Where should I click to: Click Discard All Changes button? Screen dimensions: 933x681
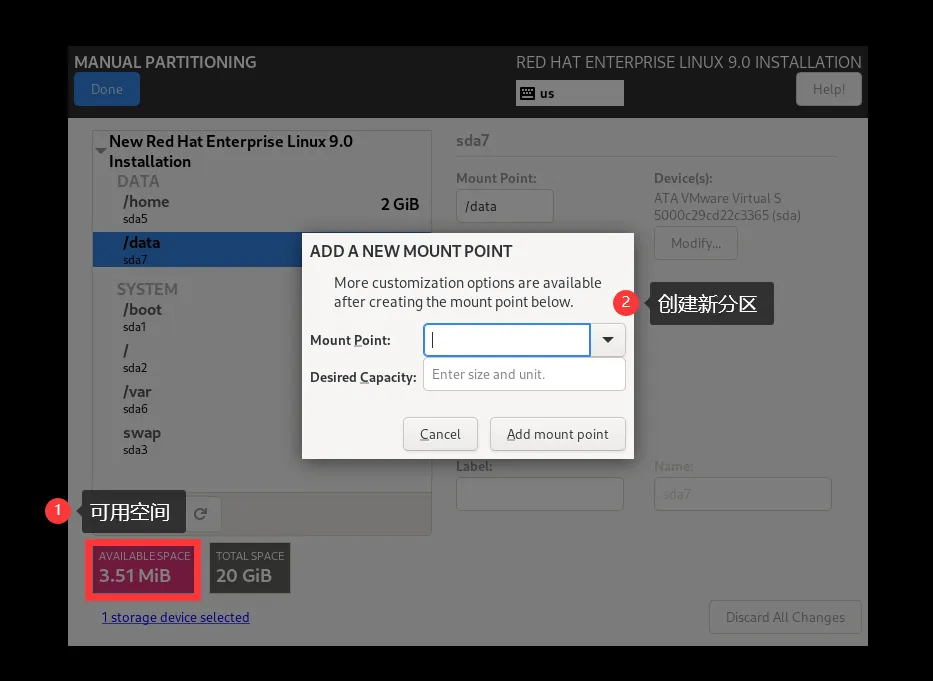coord(785,617)
